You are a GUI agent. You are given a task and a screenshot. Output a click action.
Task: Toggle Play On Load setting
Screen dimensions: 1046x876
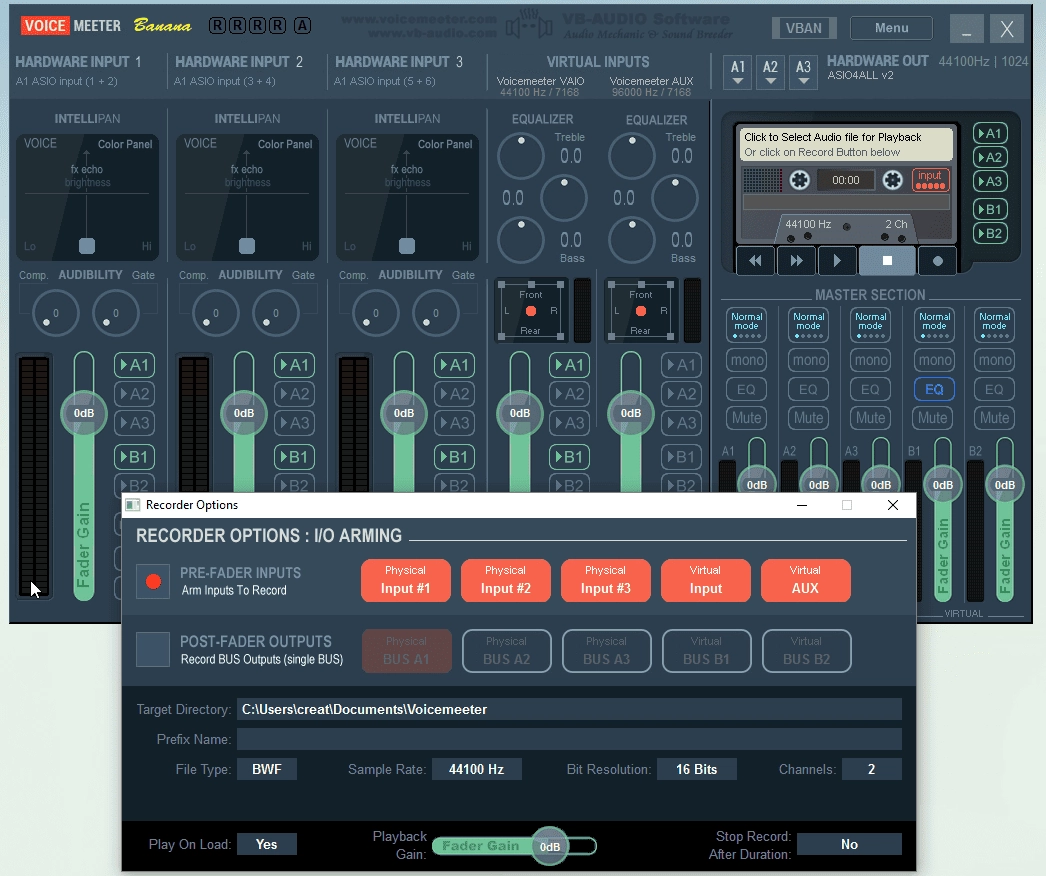(266, 845)
